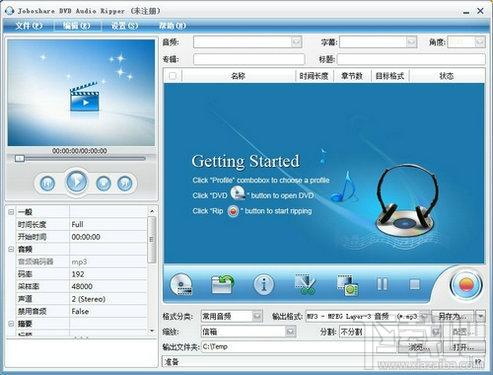
Task: Start ripping with the red Rip button
Action: click(466, 285)
